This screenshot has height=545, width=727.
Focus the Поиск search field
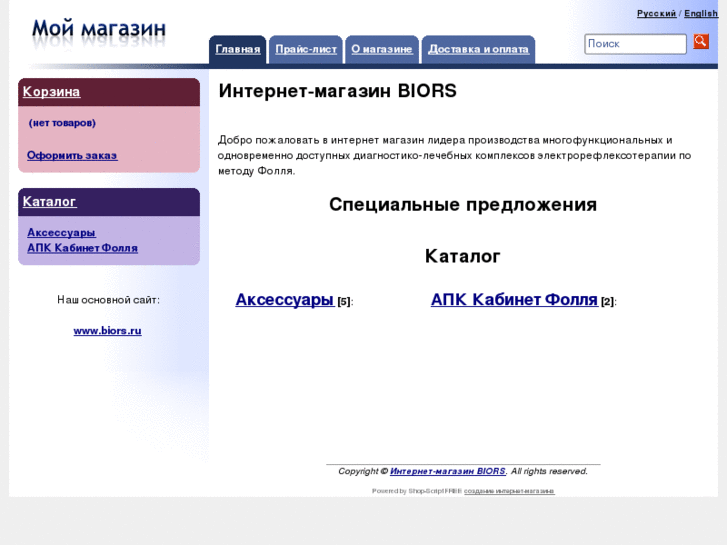(x=635, y=44)
